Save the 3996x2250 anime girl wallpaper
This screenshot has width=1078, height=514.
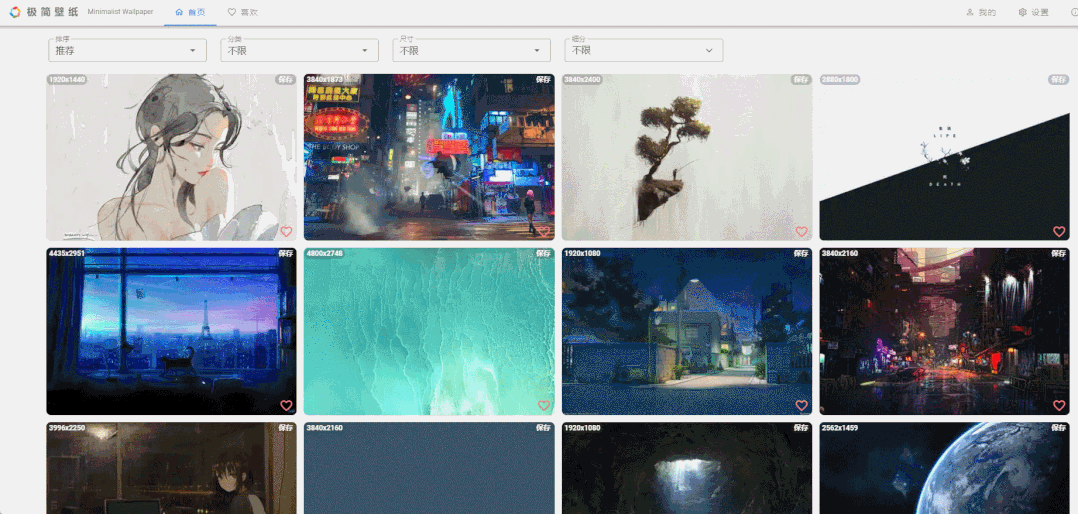[285, 427]
